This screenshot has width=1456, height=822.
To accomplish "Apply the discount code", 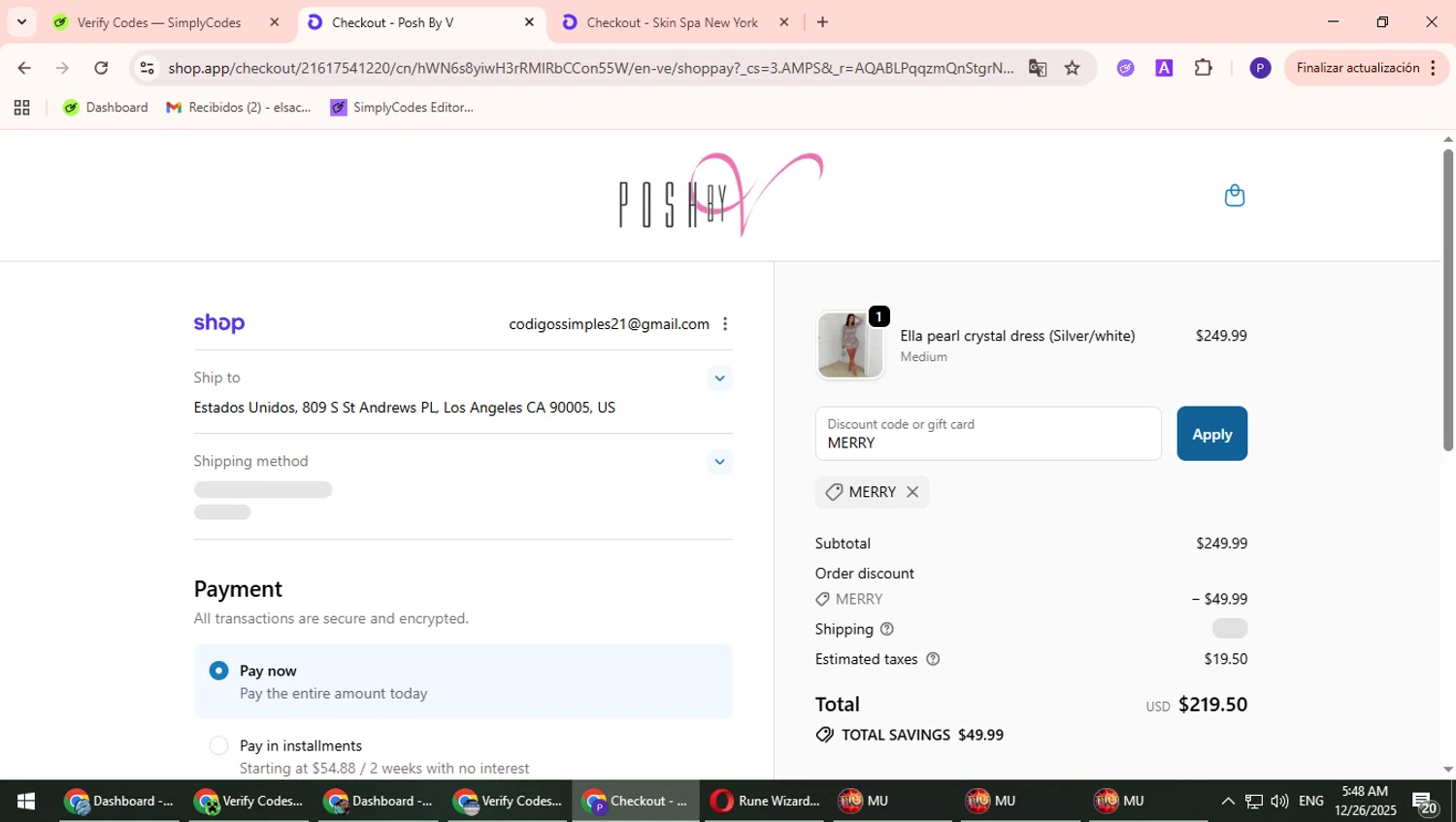I will pos(1211,434).
